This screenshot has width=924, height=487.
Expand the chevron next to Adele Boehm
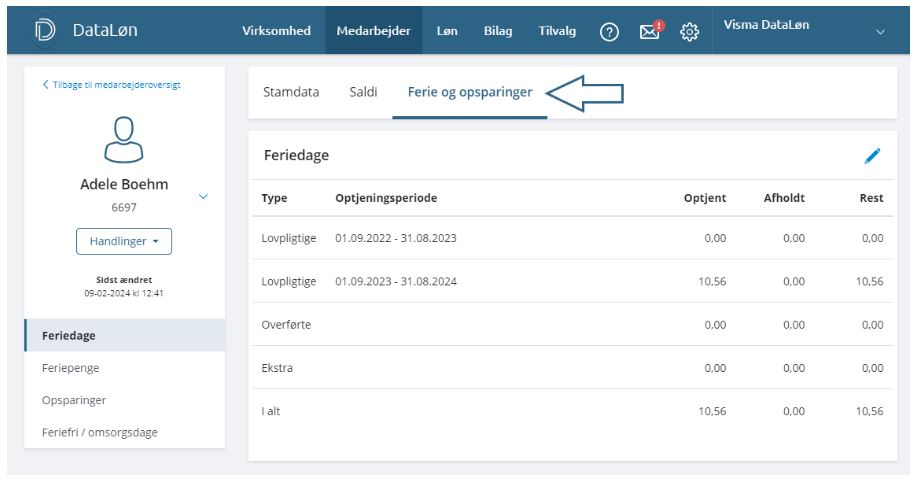(x=204, y=197)
